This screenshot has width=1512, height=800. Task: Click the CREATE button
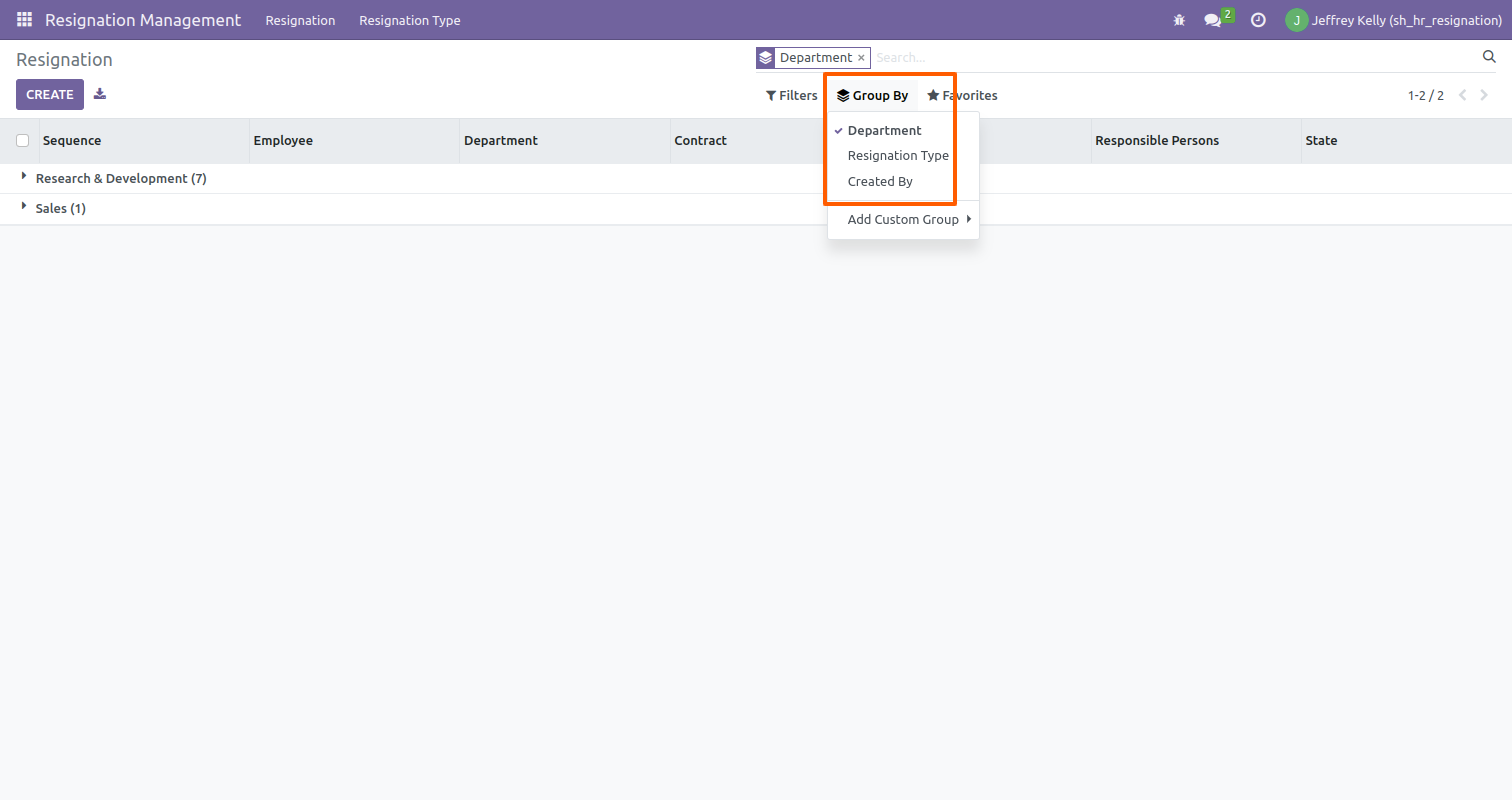point(50,94)
